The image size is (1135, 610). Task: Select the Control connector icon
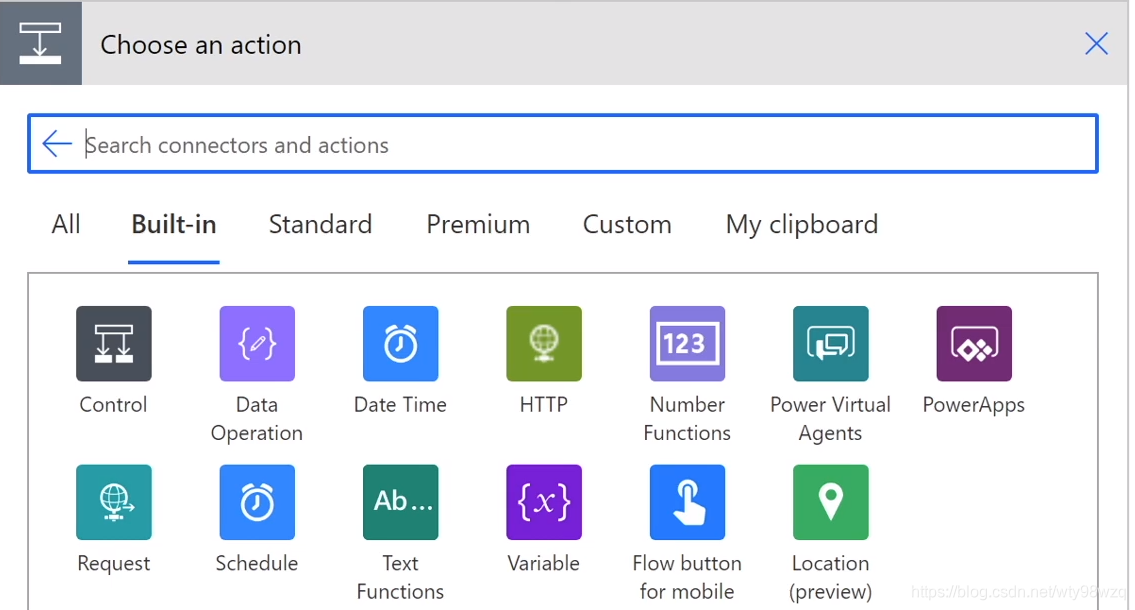(x=114, y=344)
